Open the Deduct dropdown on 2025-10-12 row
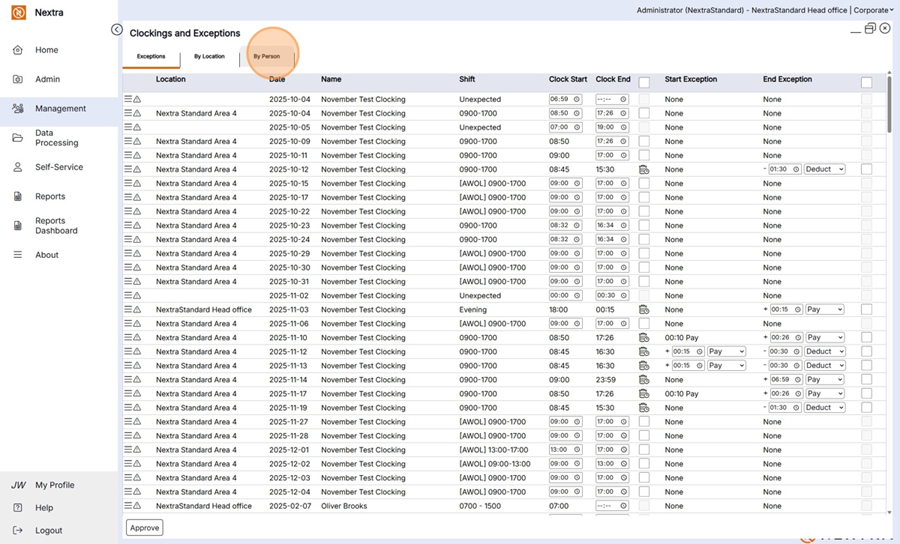900x544 pixels. 825,170
